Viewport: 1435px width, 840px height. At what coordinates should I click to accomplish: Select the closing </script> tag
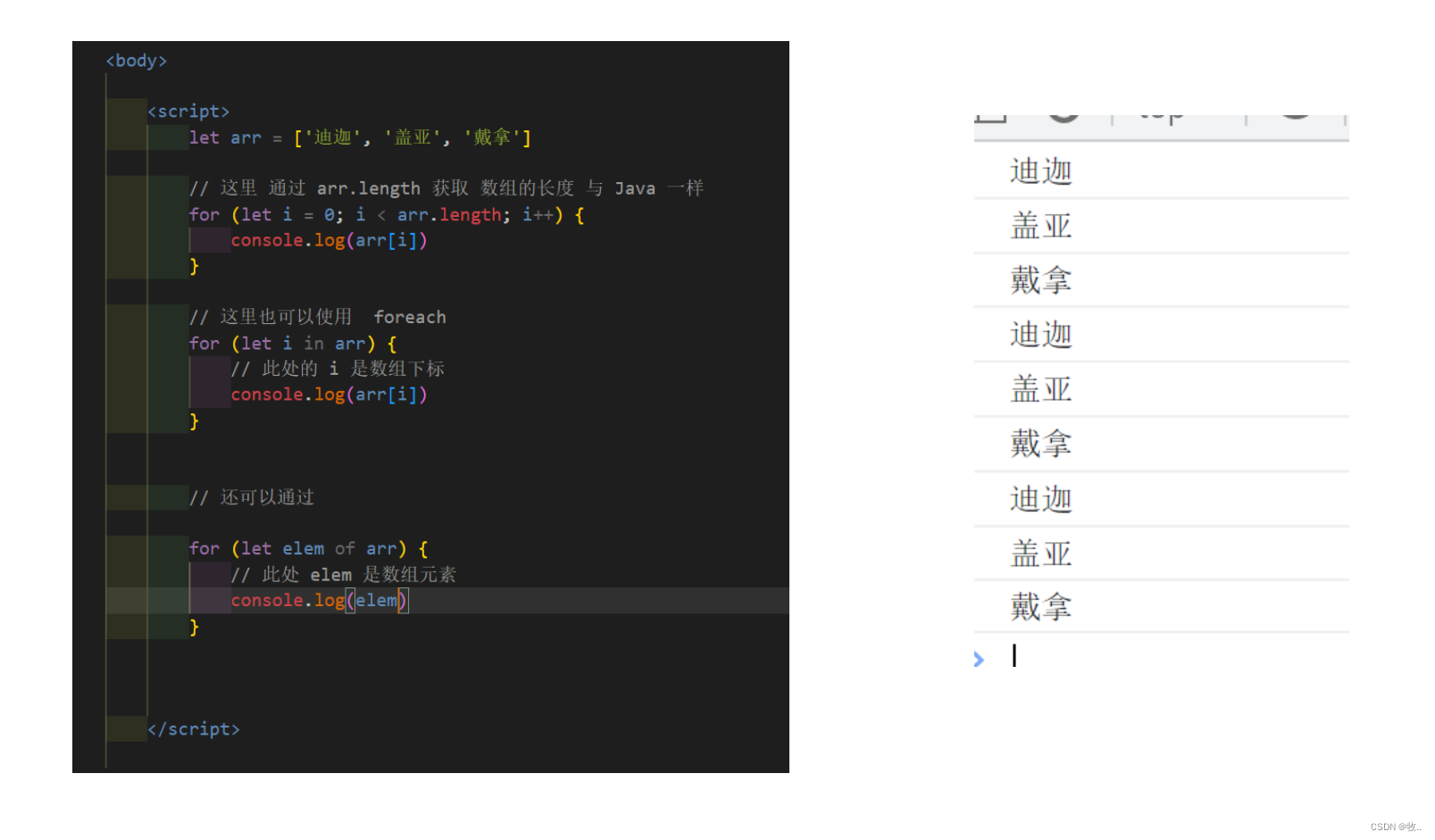(x=194, y=729)
